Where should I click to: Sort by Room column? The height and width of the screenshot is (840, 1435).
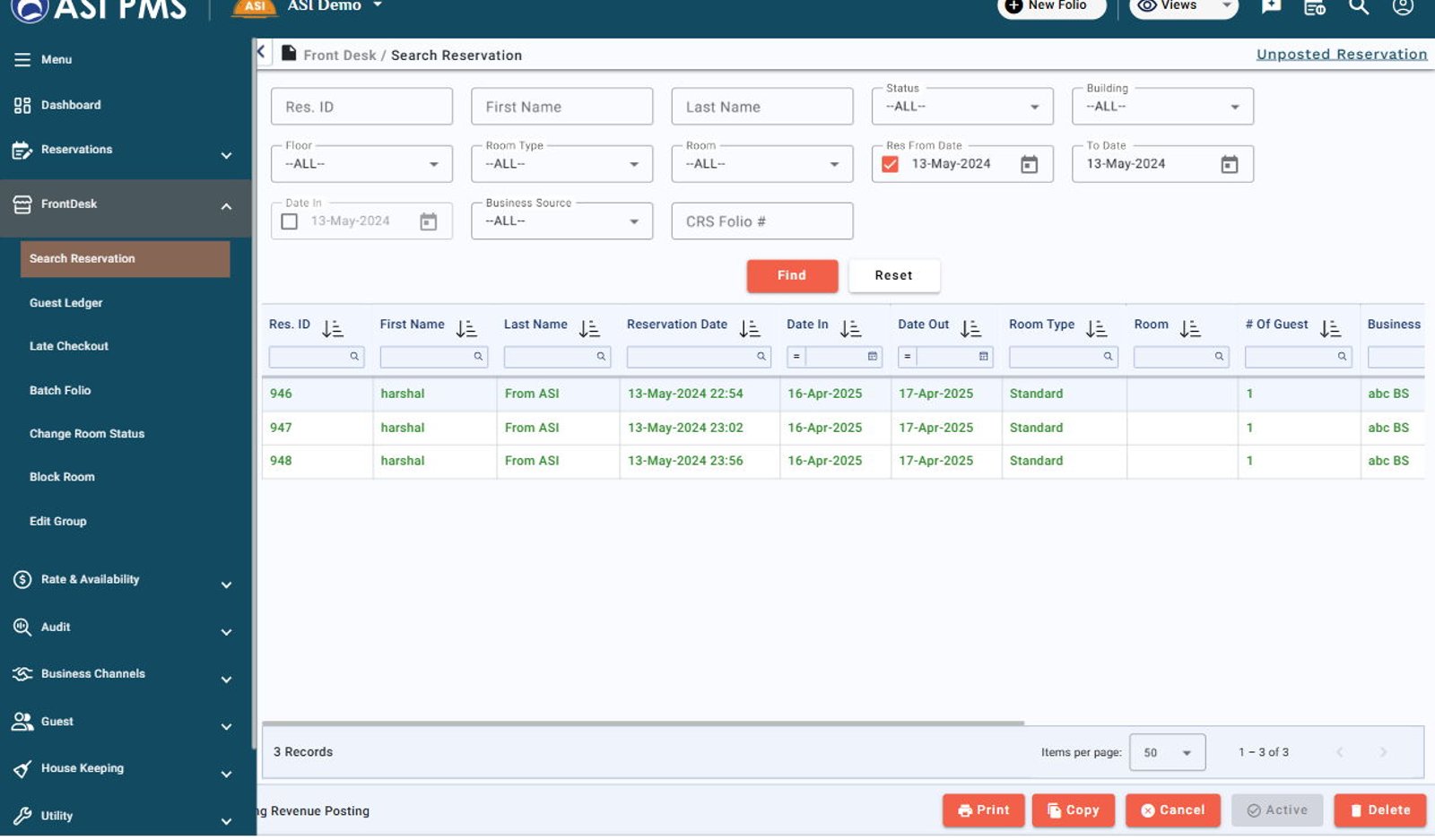(x=1190, y=329)
